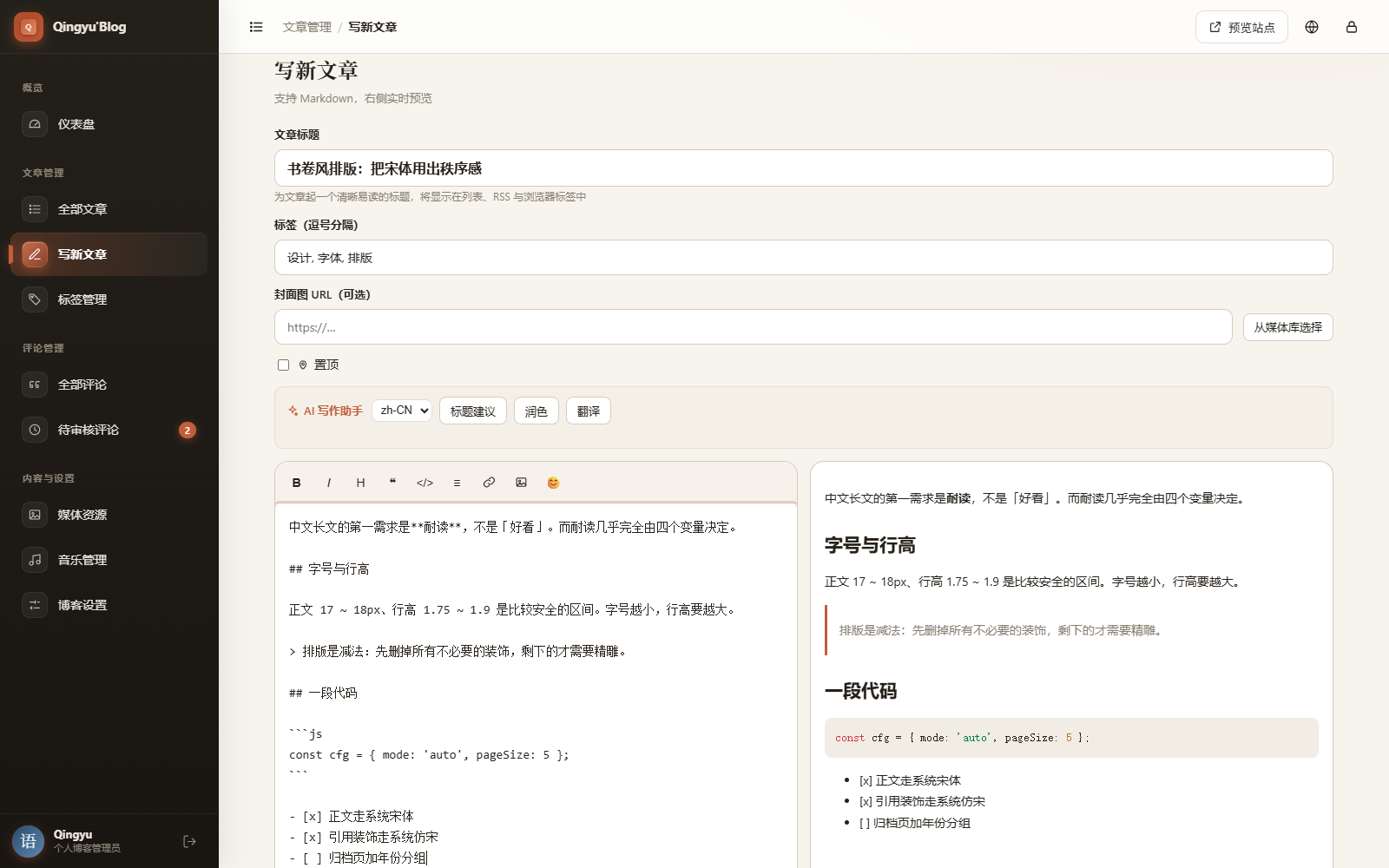Click the AI 写作助手 label
This screenshot has height=868, width=1389.
point(326,411)
